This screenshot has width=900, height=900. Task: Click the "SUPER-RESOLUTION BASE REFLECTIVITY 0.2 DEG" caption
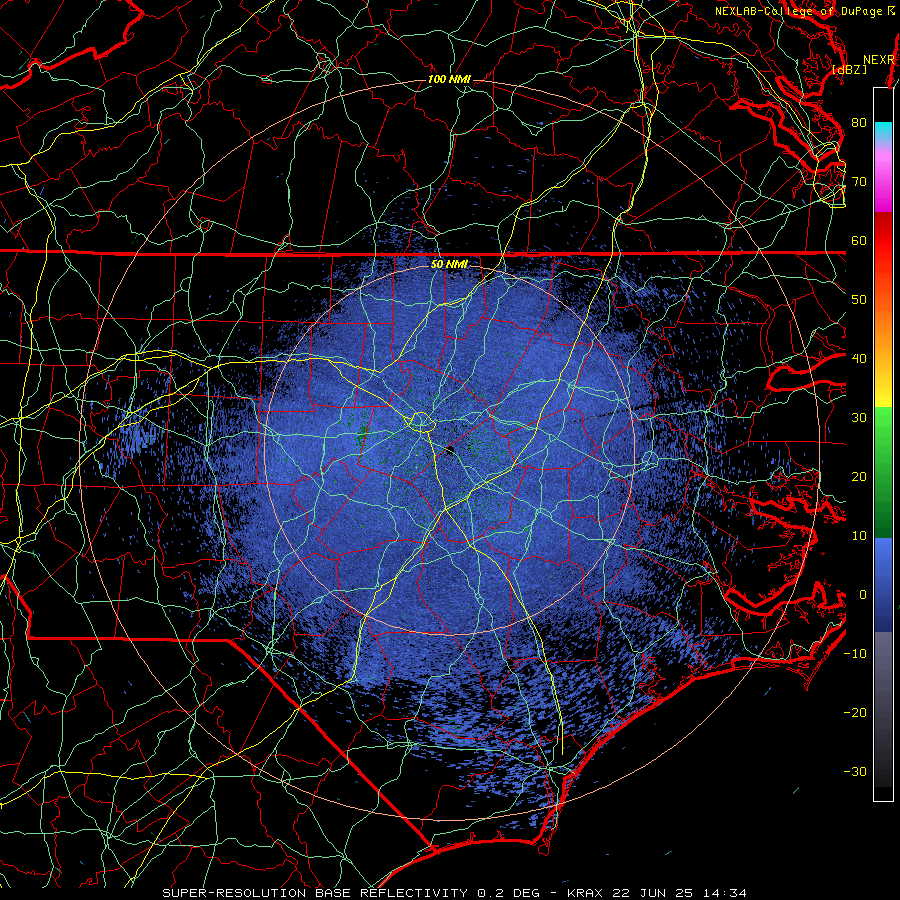351,893
